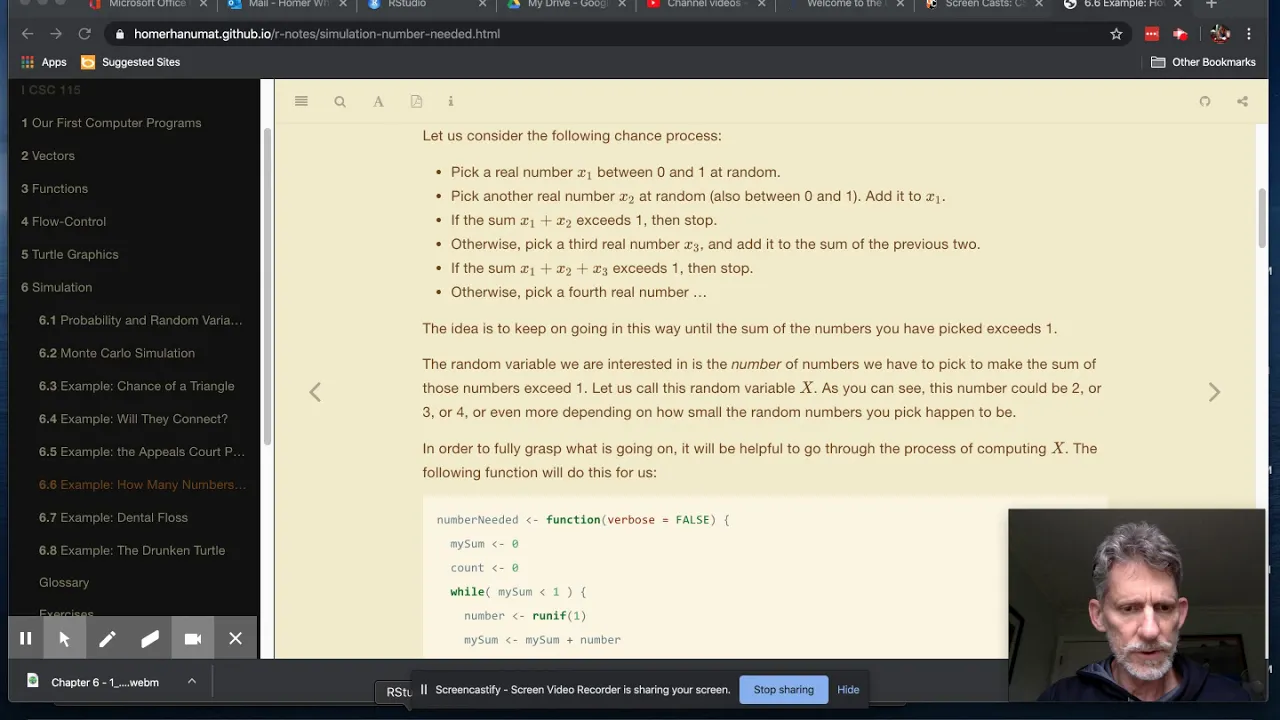Go to previous page with left arrow
The image size is (1280, 720).
315,392
